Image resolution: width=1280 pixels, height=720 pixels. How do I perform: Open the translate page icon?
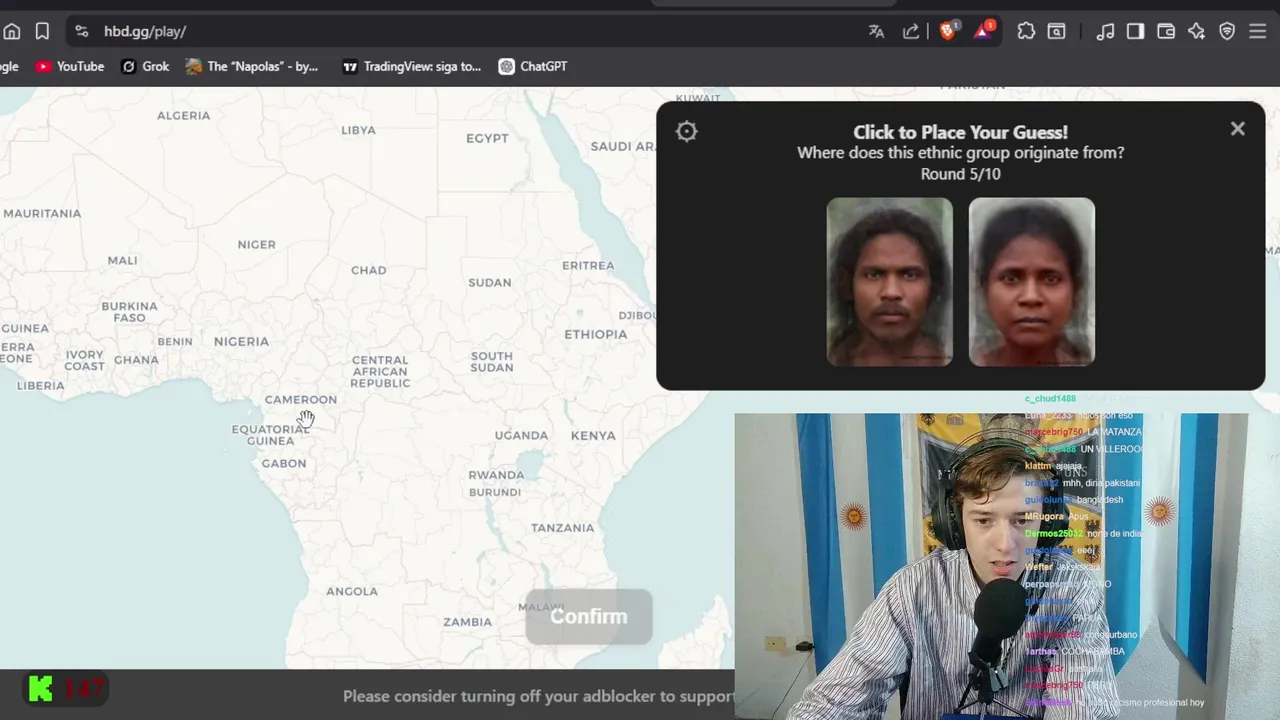coord(877,31)
